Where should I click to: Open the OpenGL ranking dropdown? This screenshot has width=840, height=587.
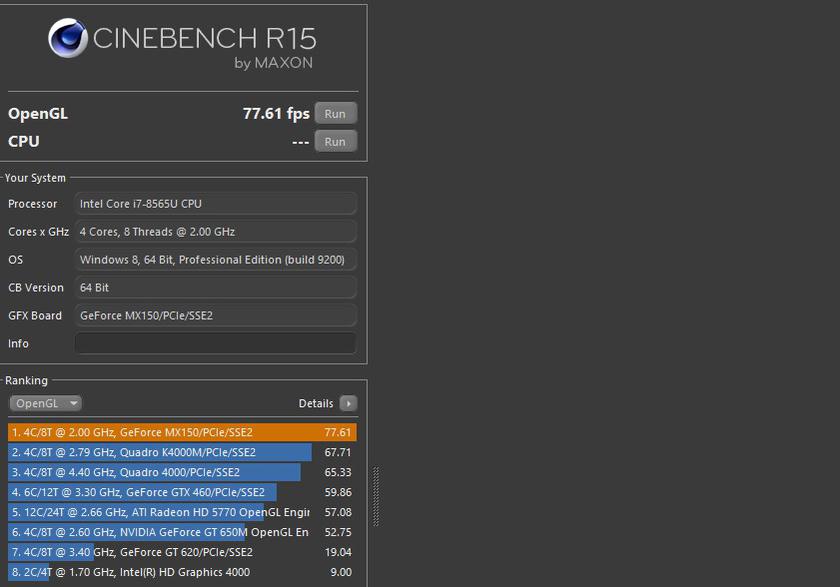pos(45,404)
